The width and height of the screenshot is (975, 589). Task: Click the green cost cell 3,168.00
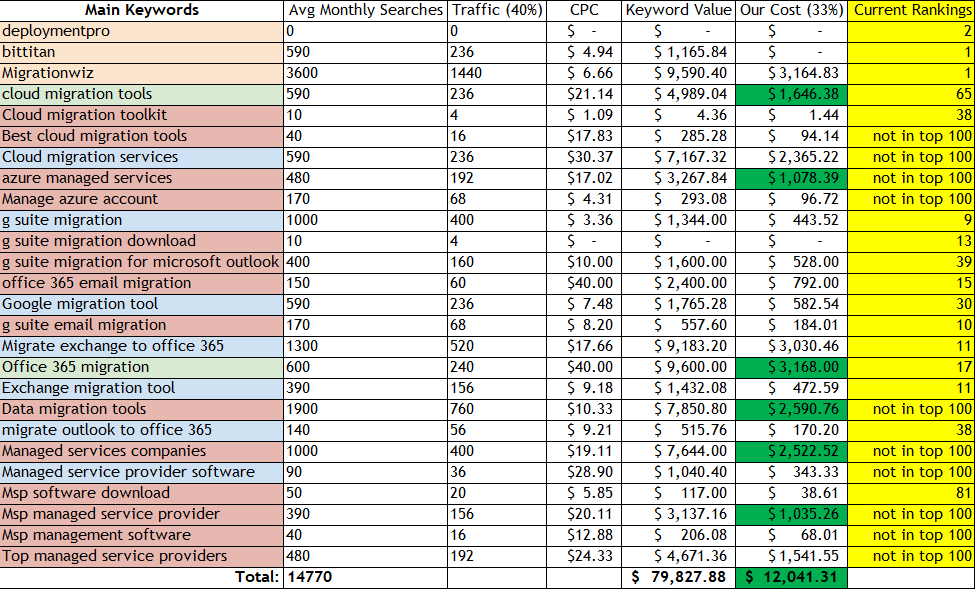coord(791,367)
